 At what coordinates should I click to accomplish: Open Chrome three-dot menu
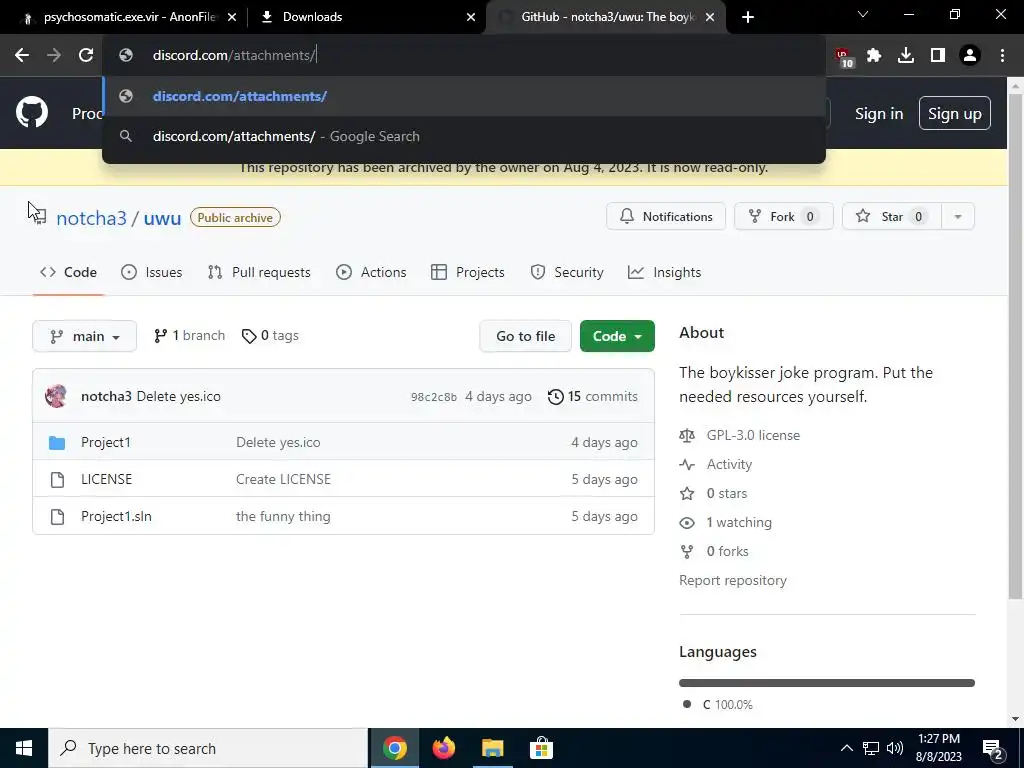[x=1002, y=56]
